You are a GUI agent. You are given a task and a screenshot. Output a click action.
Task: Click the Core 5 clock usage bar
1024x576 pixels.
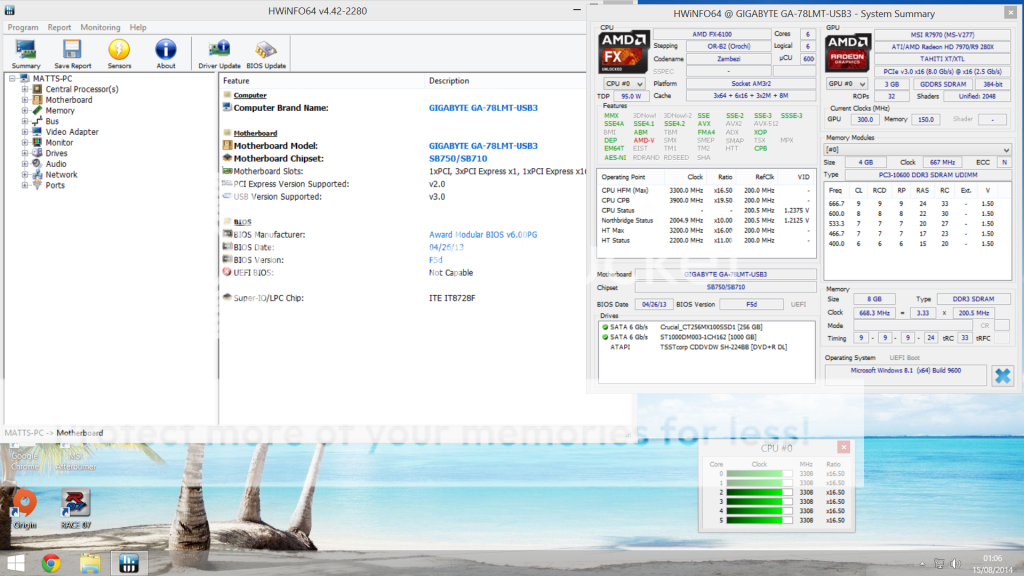click(x=759, y=520)
